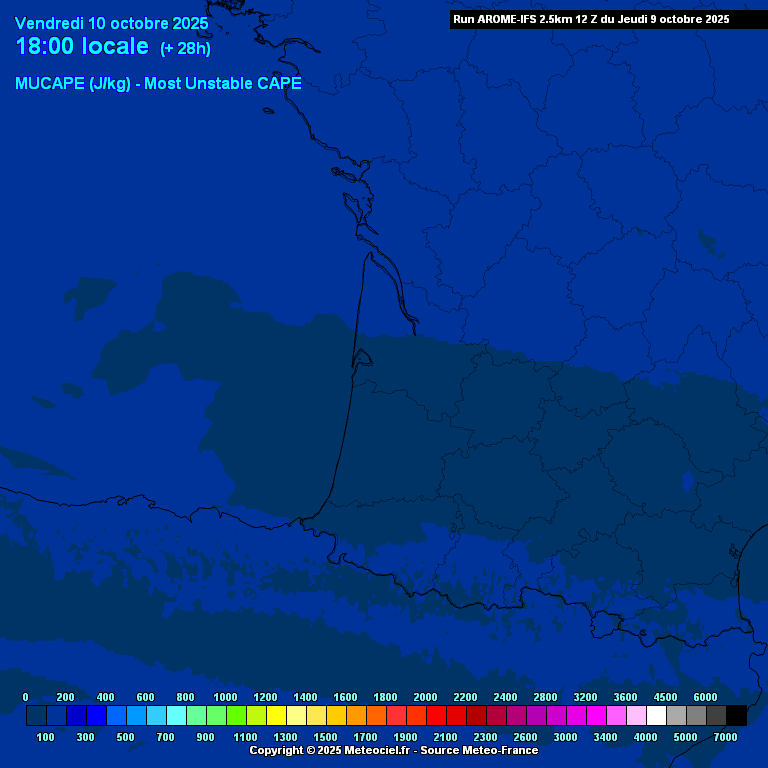Click the 500 legend value label

(125, 737)
